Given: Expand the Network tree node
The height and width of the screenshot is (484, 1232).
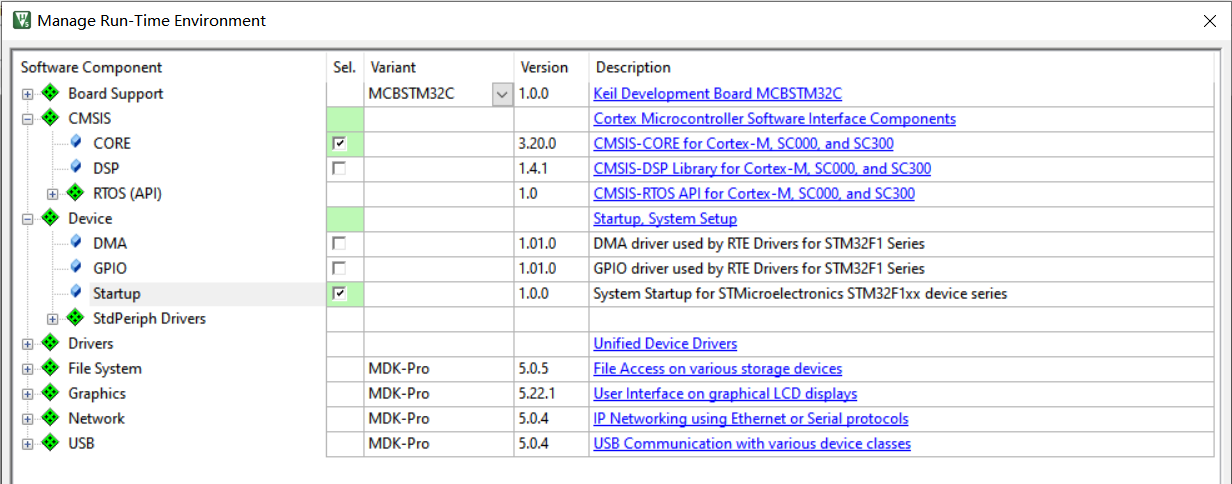Looking at the screenshot, I should pyautogui.click(x=28, y=419).
